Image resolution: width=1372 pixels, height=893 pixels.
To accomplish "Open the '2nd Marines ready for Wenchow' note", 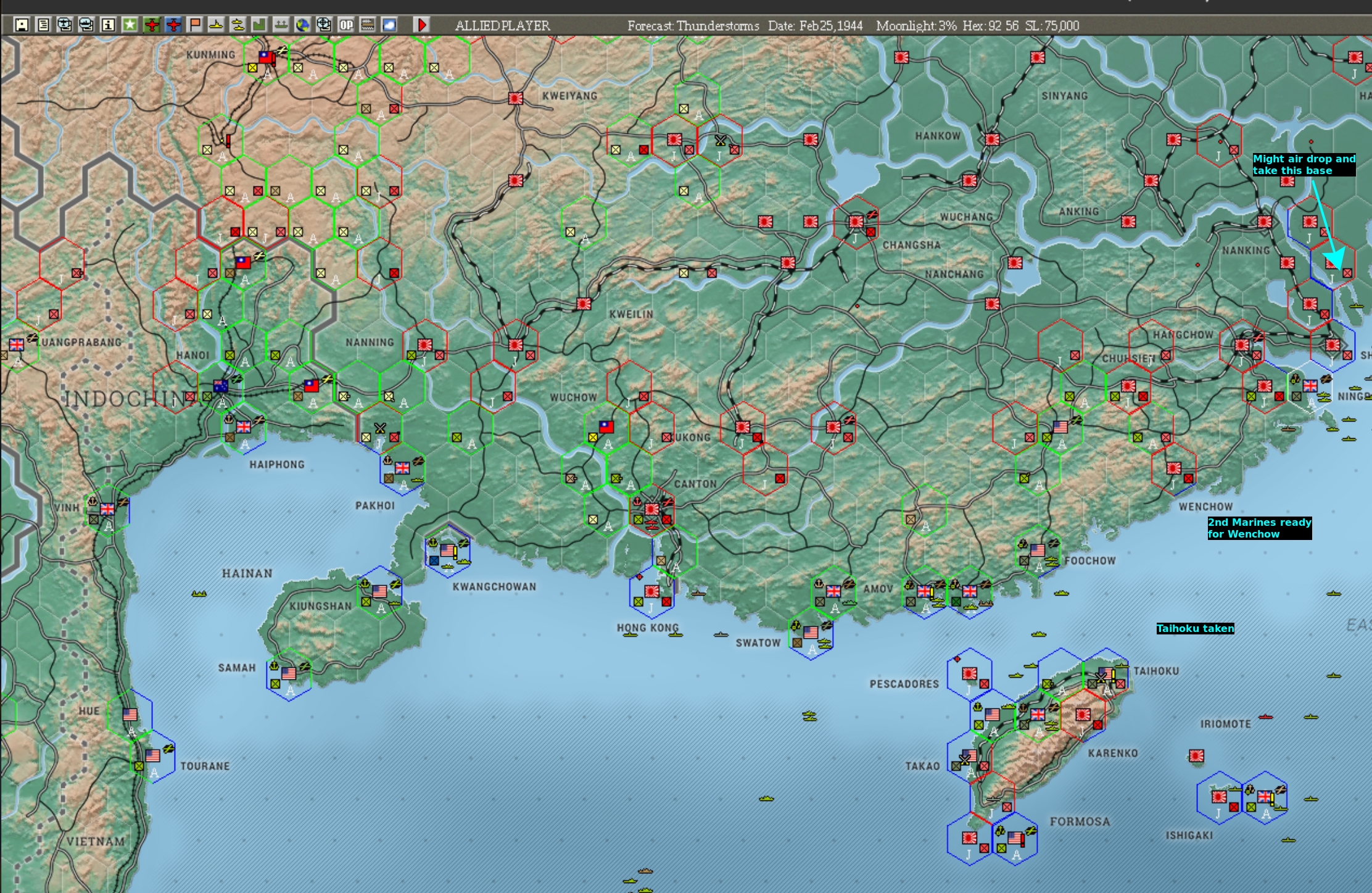I will click(x=1259, y=528).
